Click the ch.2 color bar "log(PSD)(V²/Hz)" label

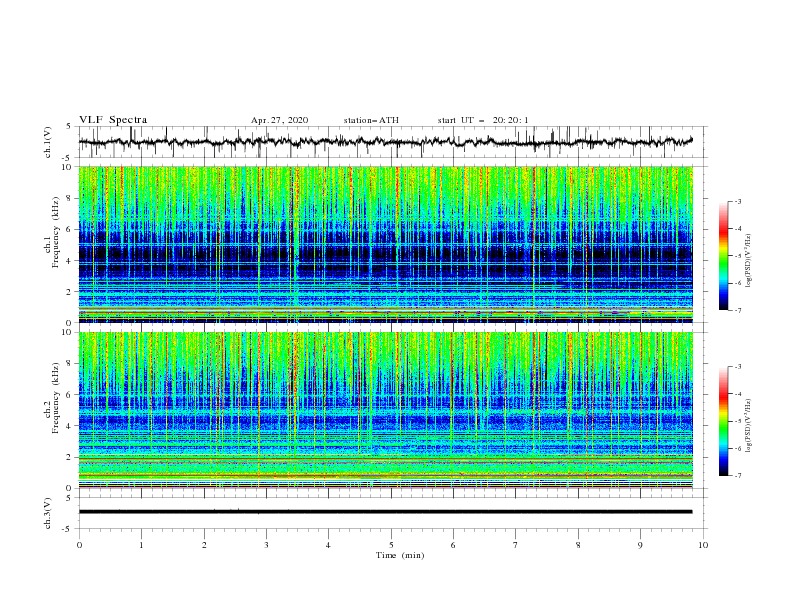(749, 426)
